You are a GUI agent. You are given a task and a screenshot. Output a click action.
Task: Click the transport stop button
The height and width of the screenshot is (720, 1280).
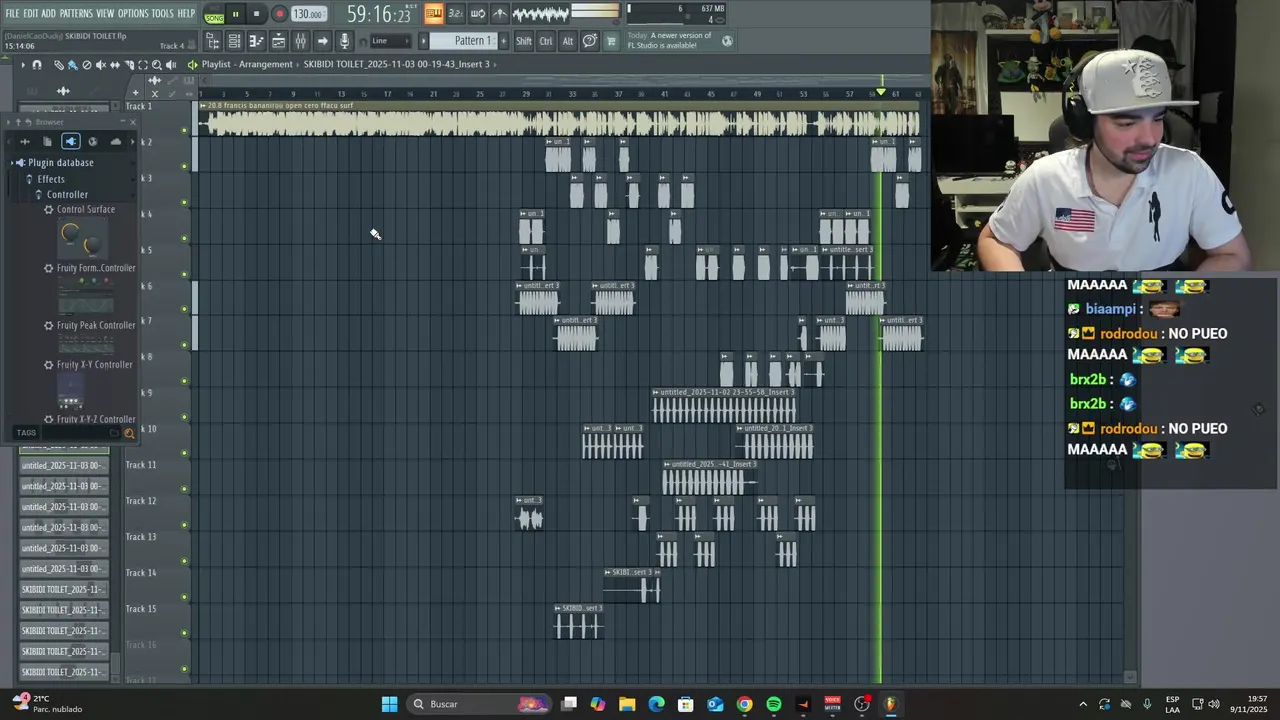coord(256,14)
